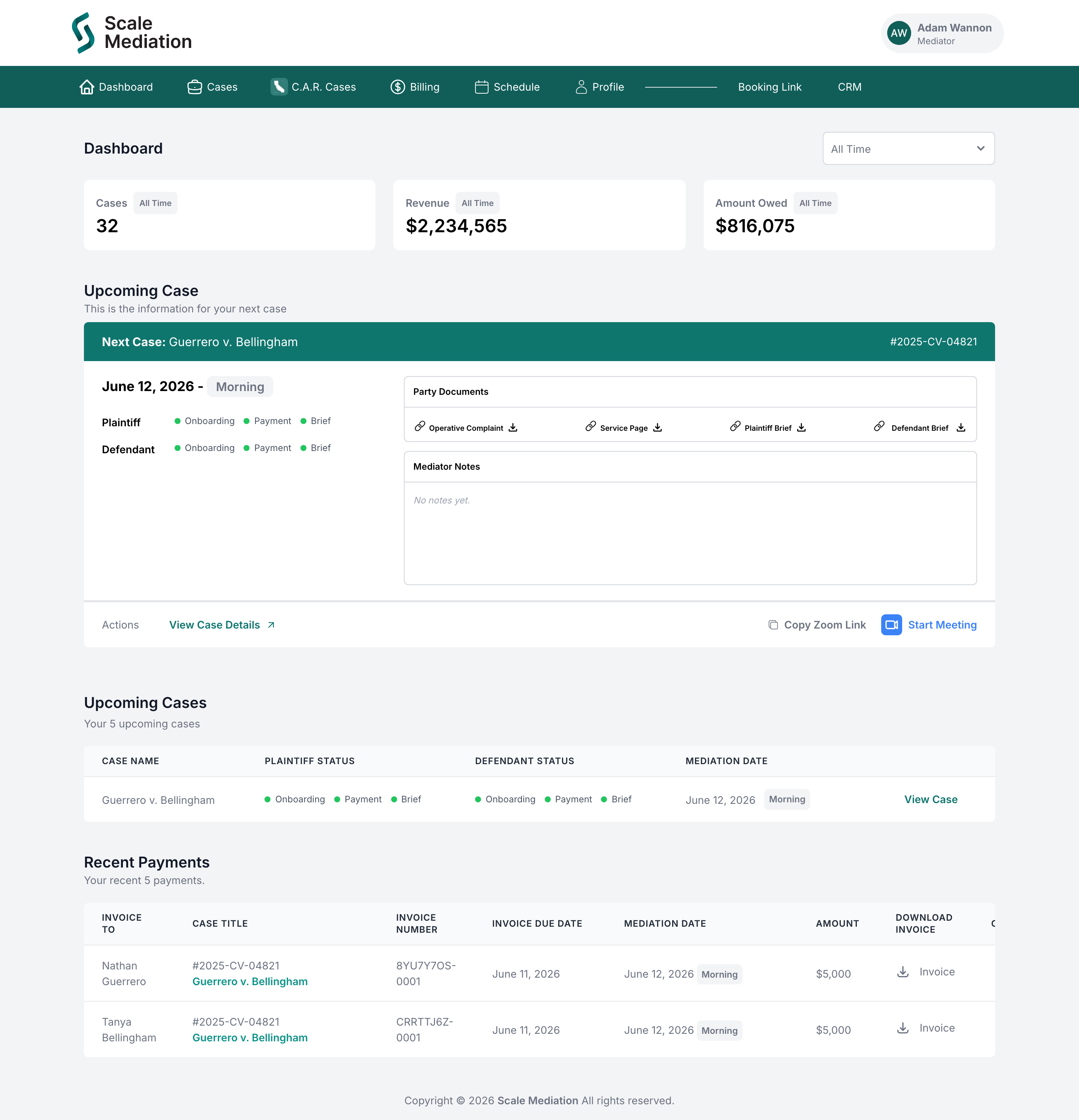Click Scale Mediation footer text
1079x1120 pixels.
(x=538, y=1100)
